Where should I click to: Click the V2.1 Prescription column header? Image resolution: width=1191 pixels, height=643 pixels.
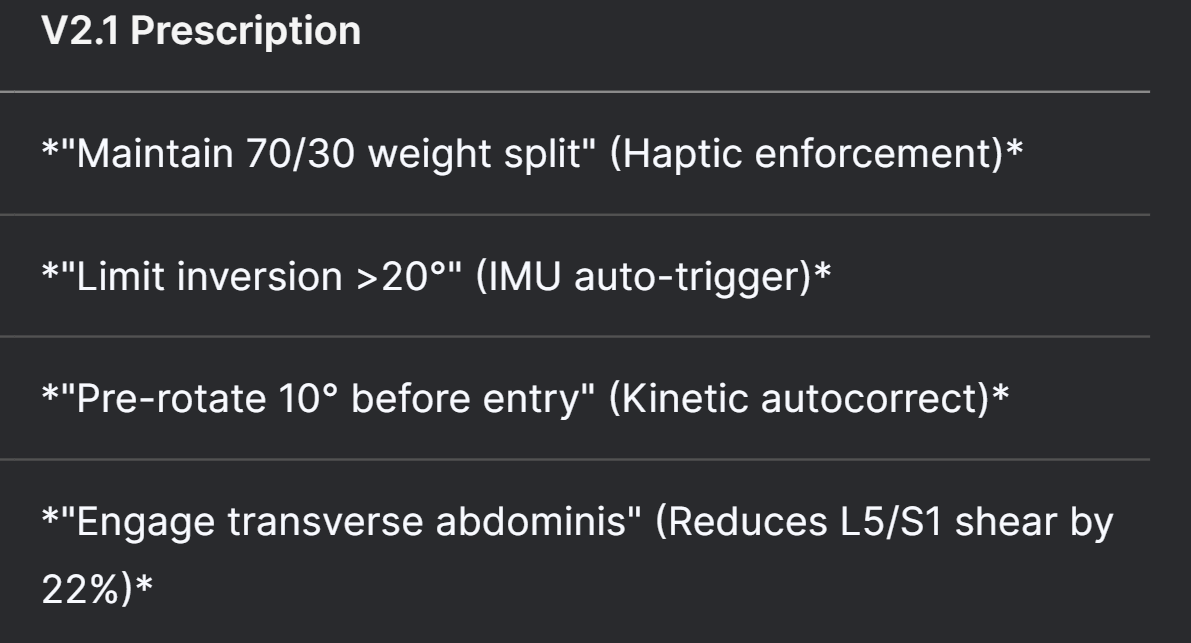201,31
